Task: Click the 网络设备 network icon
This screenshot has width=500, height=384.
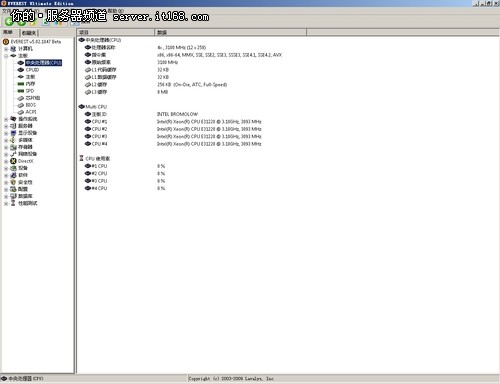Action: (x=13, y=154)
